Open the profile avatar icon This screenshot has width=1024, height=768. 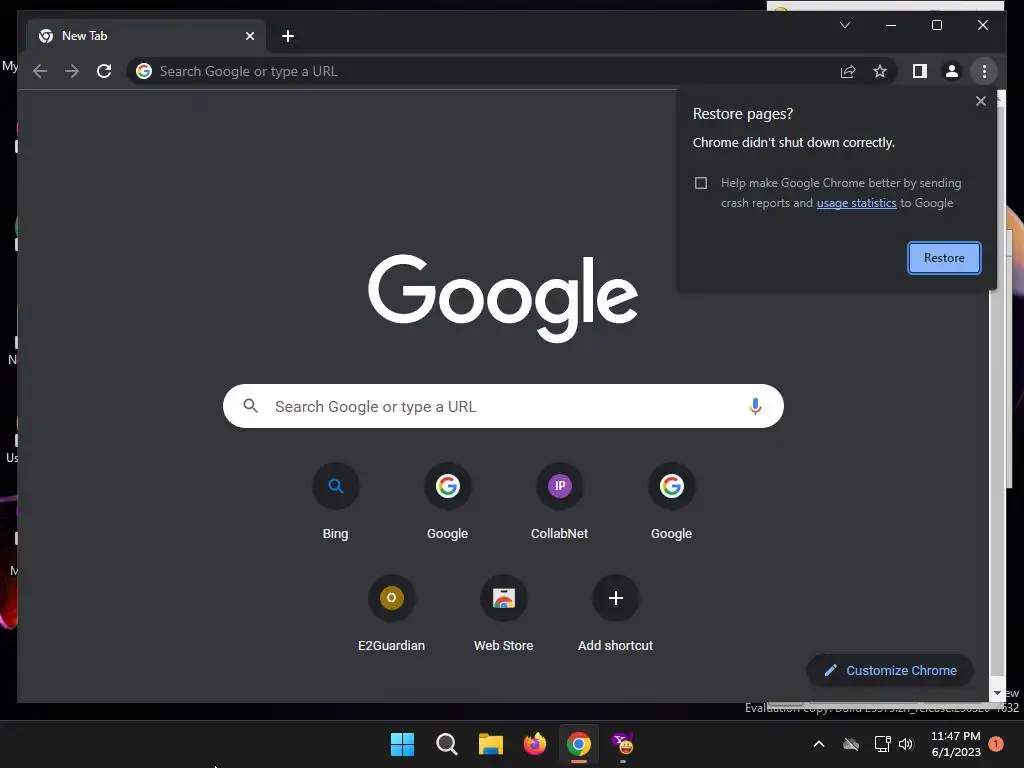click(x=952, y=71)
